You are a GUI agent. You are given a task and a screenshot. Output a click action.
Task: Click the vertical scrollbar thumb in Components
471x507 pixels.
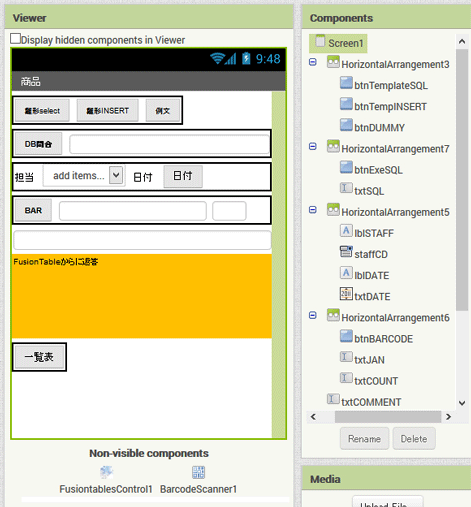462,180
